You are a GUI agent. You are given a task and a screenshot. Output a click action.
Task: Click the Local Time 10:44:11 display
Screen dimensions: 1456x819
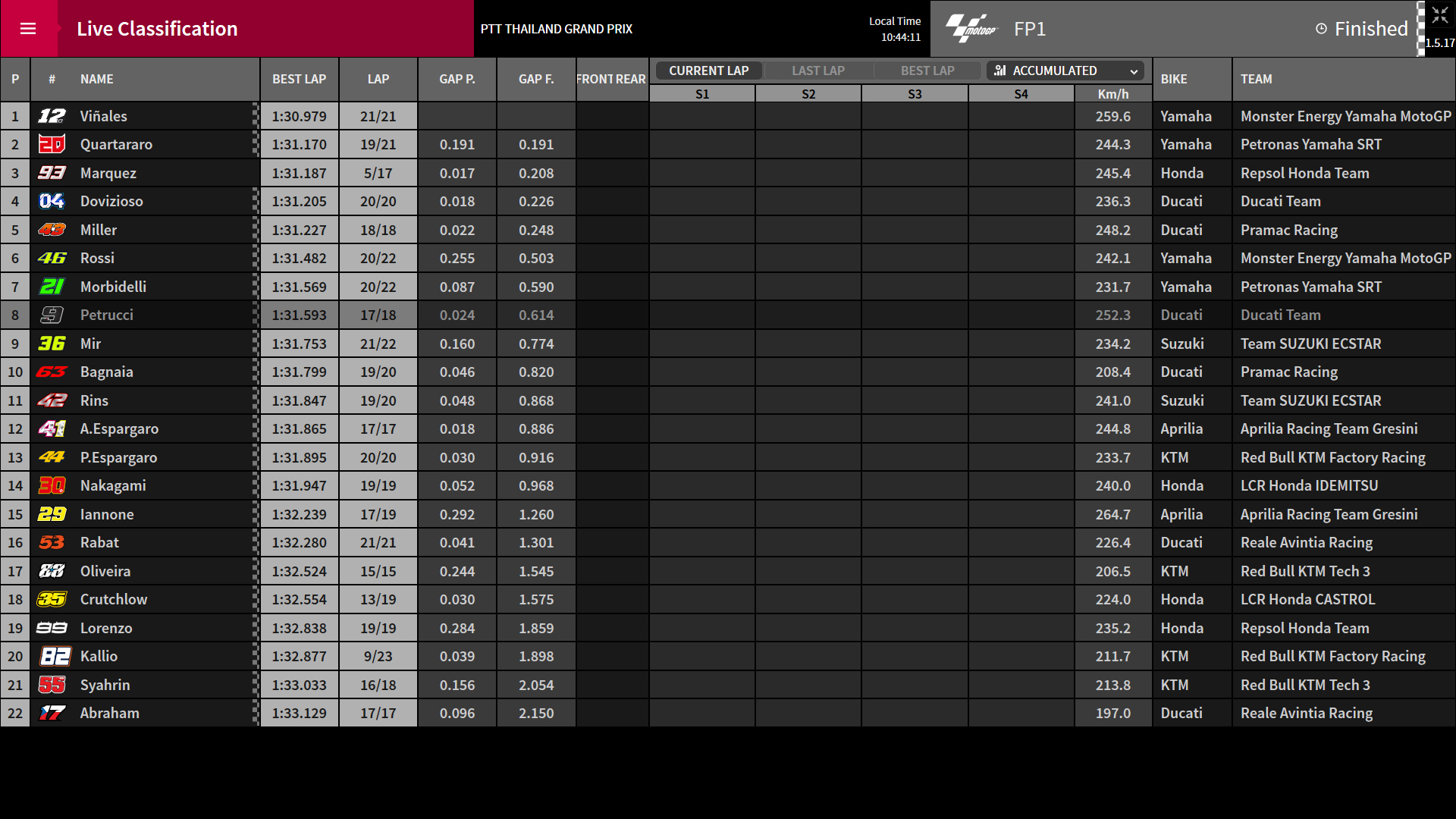click(895, 29)
